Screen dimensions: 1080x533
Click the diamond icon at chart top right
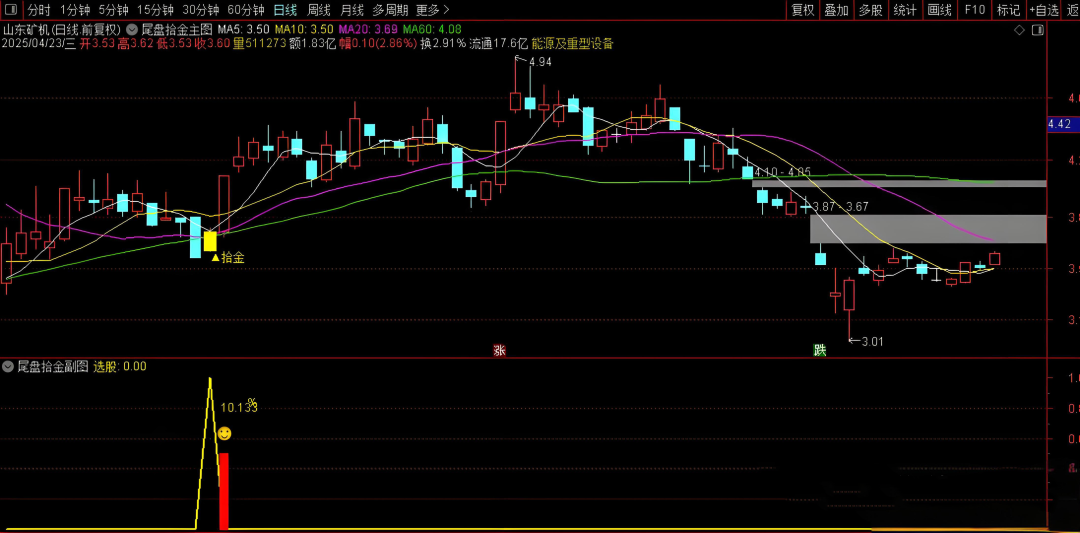1019,30
